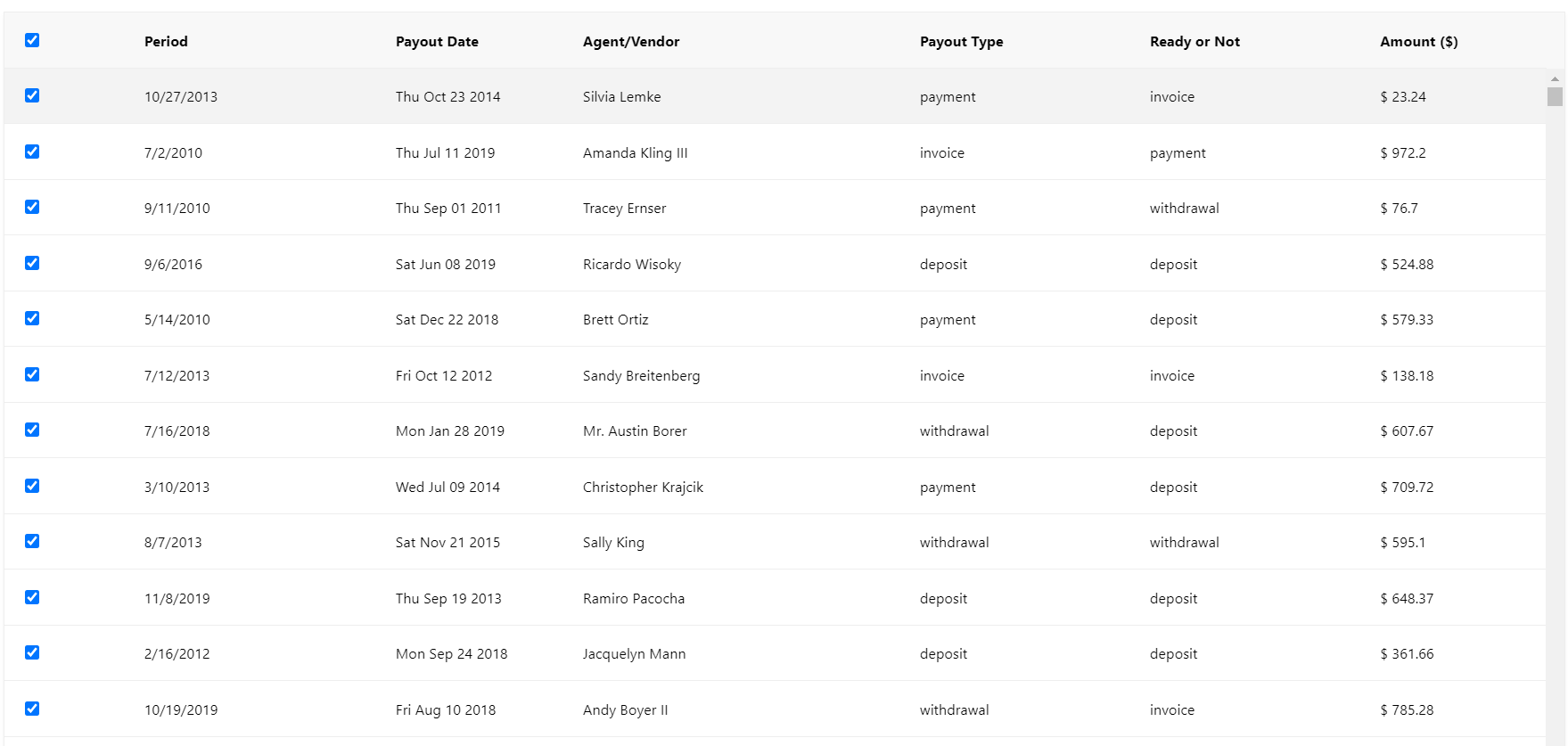Toggle checkbox for Amanda Kling III row
The width and height of the screenshot is (1568, 746).
pos(32,152)
